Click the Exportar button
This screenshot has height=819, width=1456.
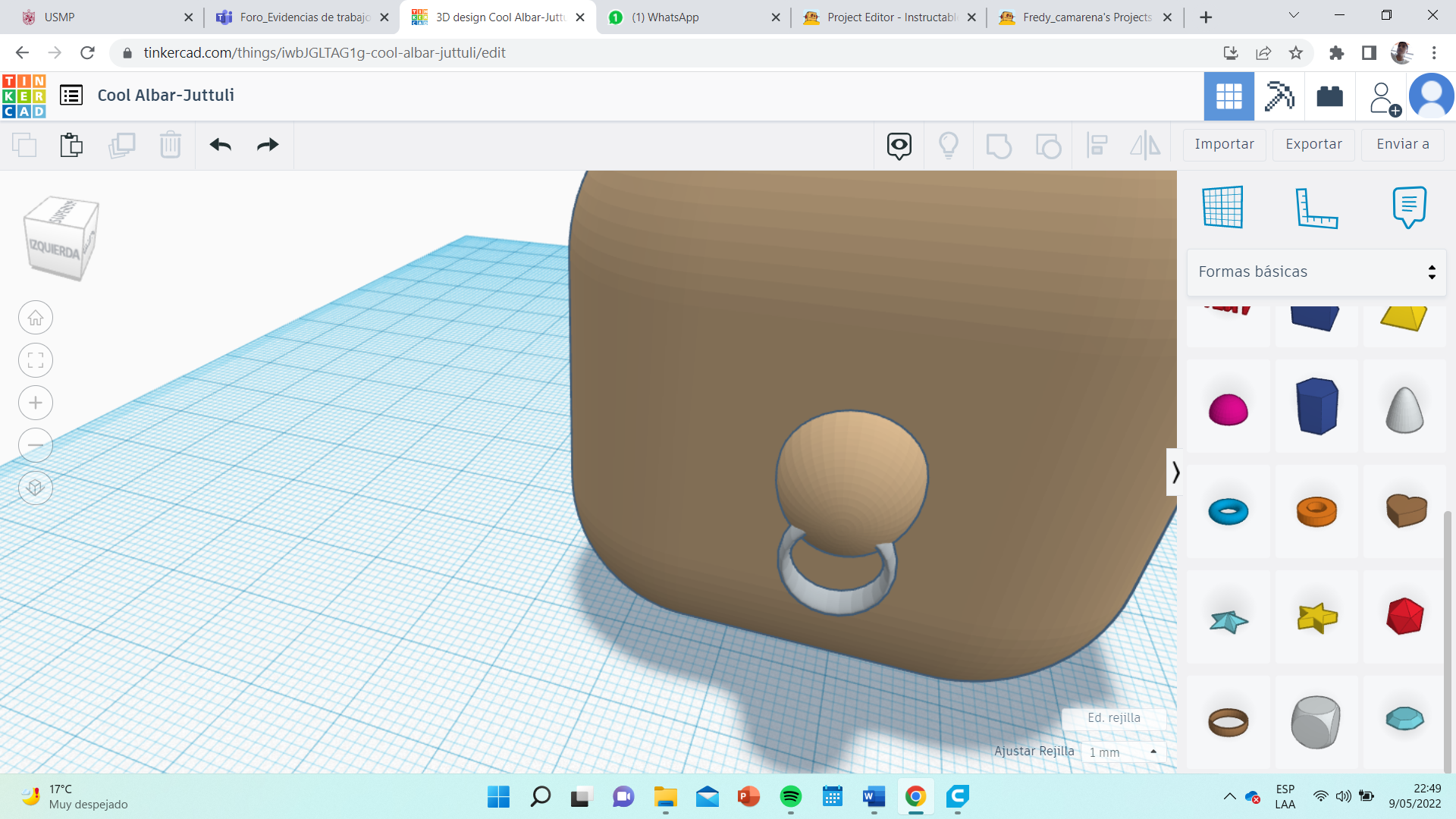[x=1313, y=144]
